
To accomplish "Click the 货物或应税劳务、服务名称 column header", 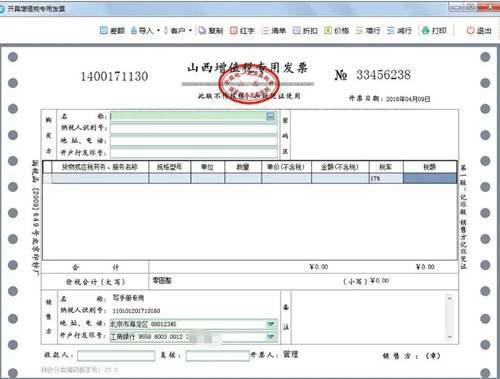I will click(100, 167).
